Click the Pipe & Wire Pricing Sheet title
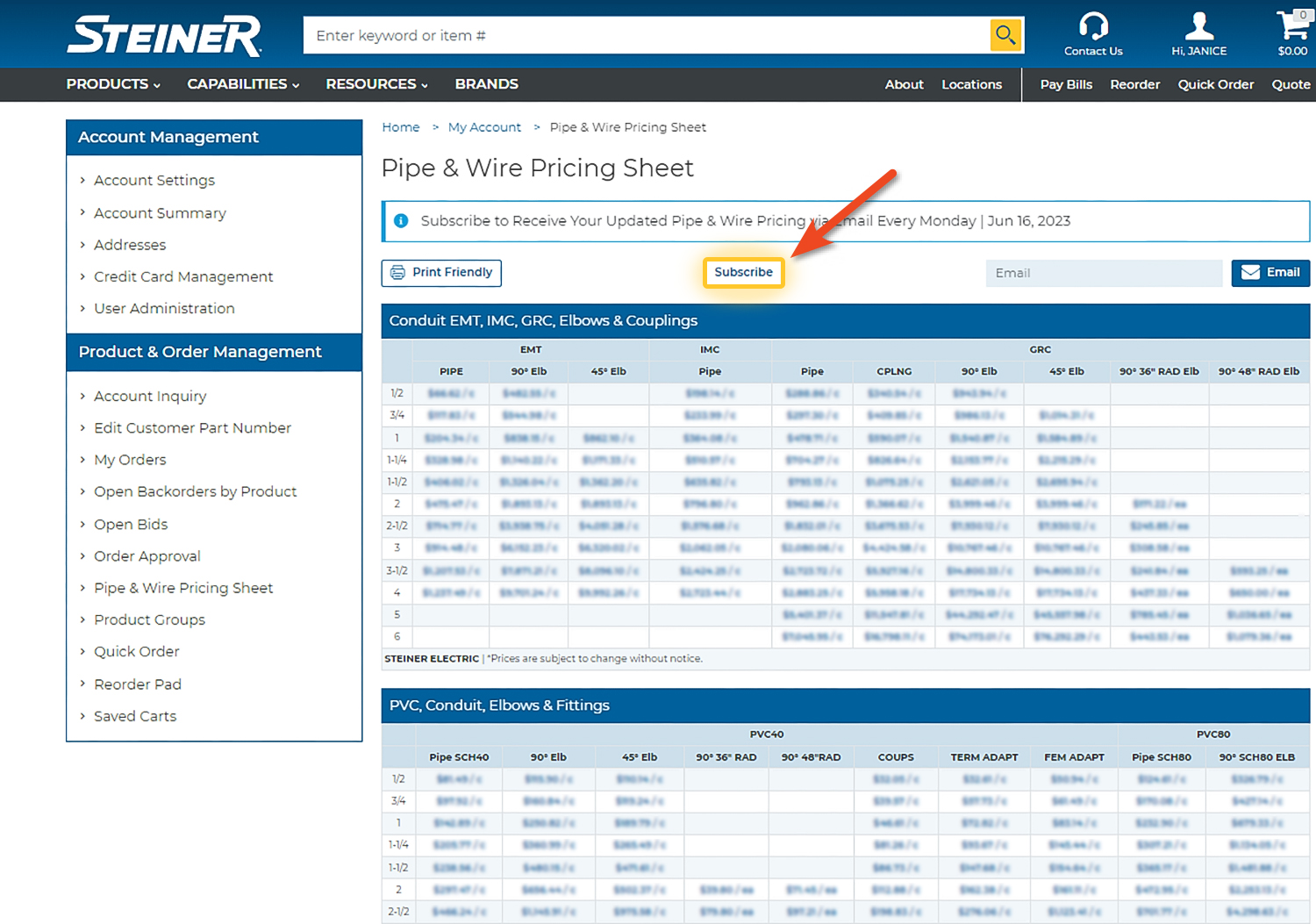Screen dimensions: 1316x924 point(538,168)
